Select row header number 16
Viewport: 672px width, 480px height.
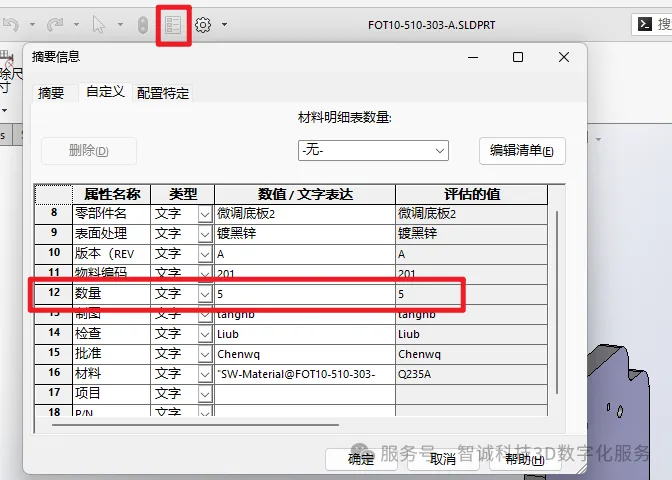(x=54, y=374)
